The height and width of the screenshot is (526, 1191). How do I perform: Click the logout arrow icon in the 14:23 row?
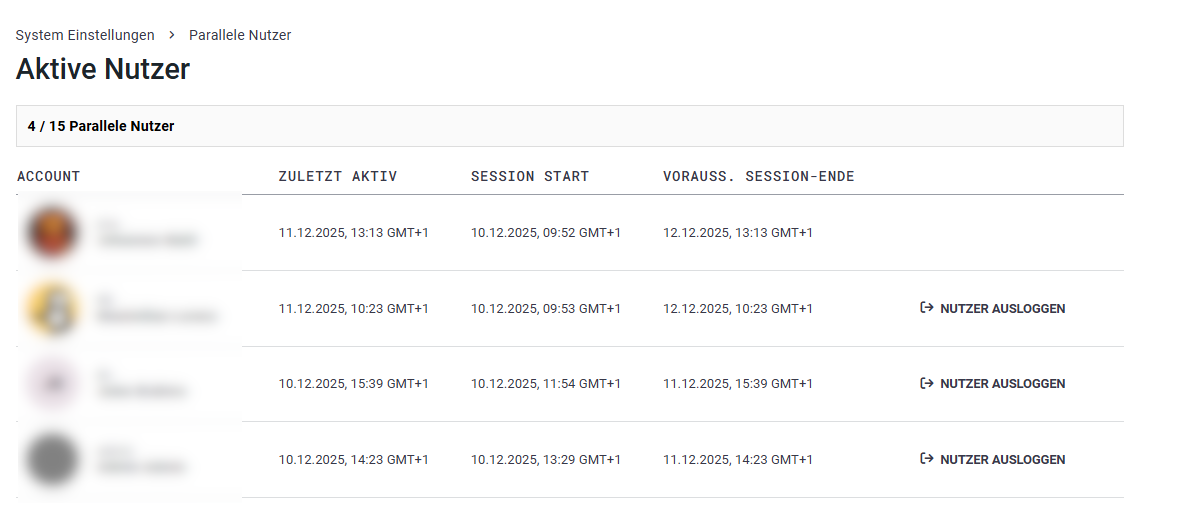coord(926,459)
